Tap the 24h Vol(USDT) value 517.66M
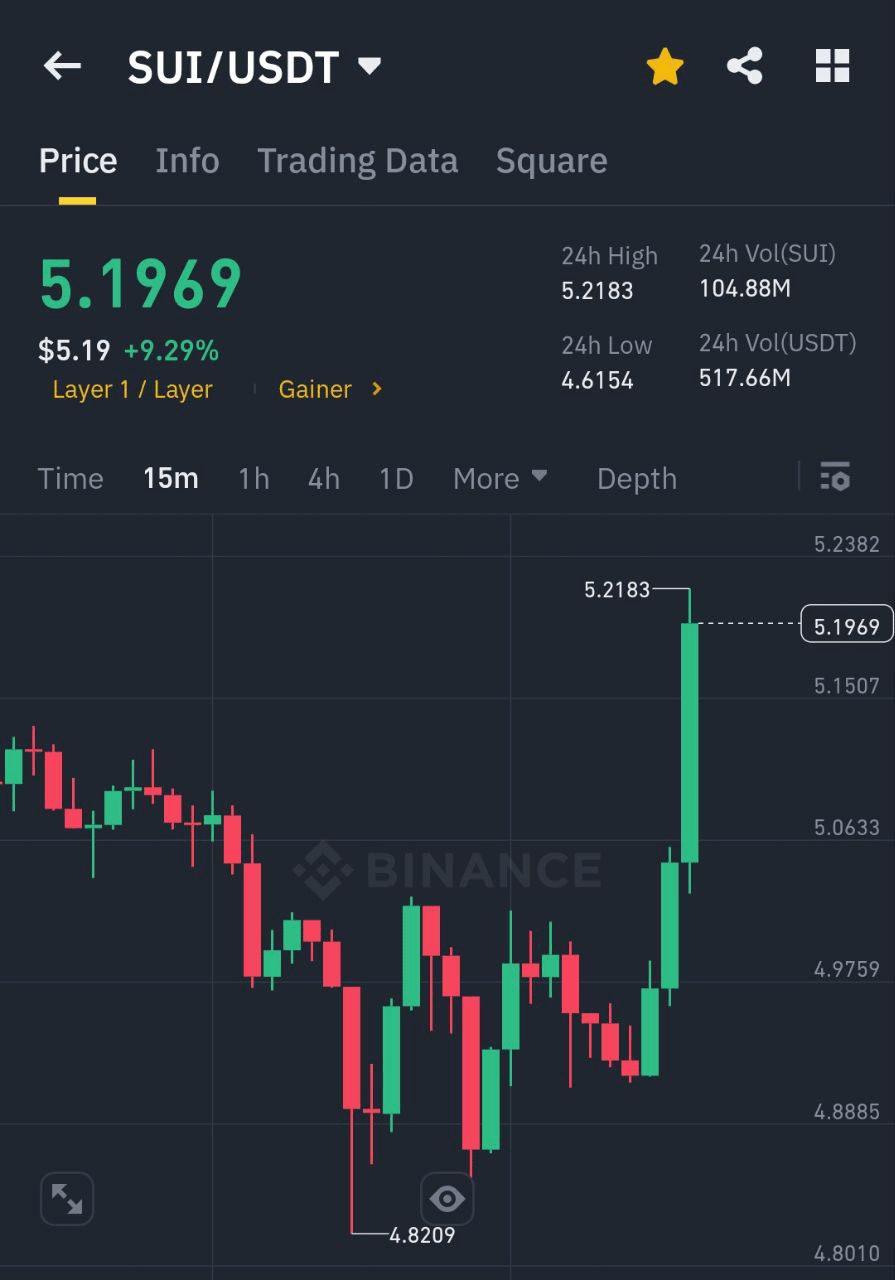The image size is (895, 1280). click(745, 378)
